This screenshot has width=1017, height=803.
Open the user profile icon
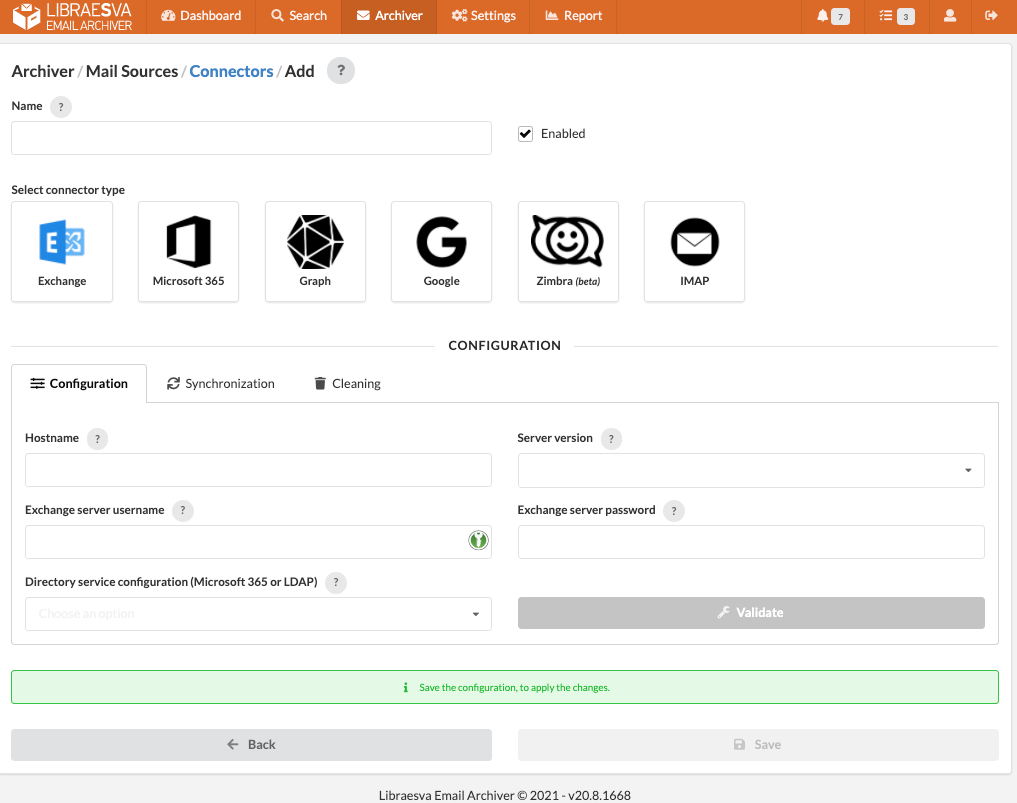tap(950, 16)
